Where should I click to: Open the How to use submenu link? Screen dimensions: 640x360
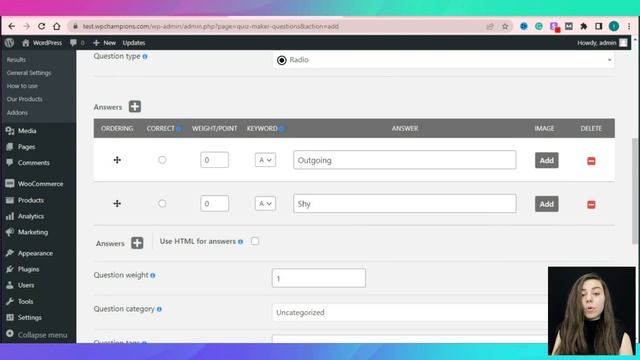(x=22, y=86)
